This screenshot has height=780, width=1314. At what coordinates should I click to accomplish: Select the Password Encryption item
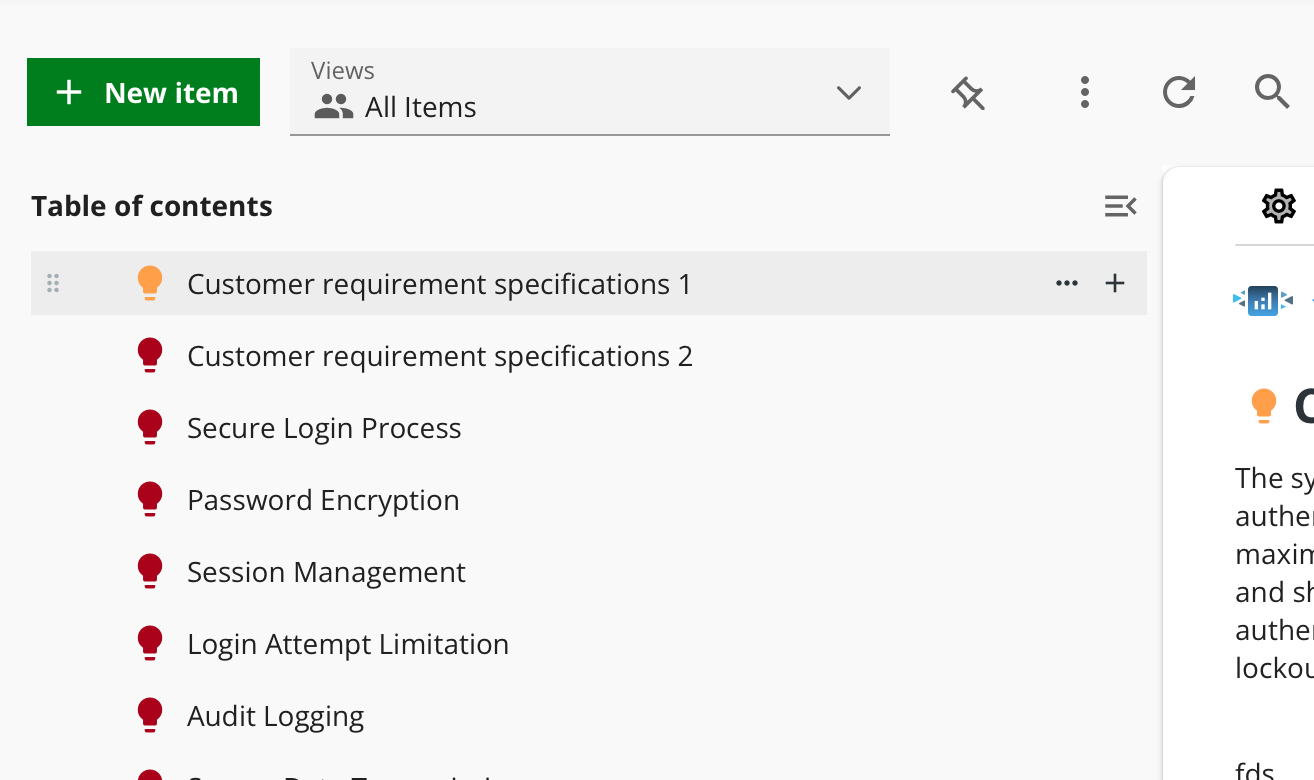pos(323,500)
